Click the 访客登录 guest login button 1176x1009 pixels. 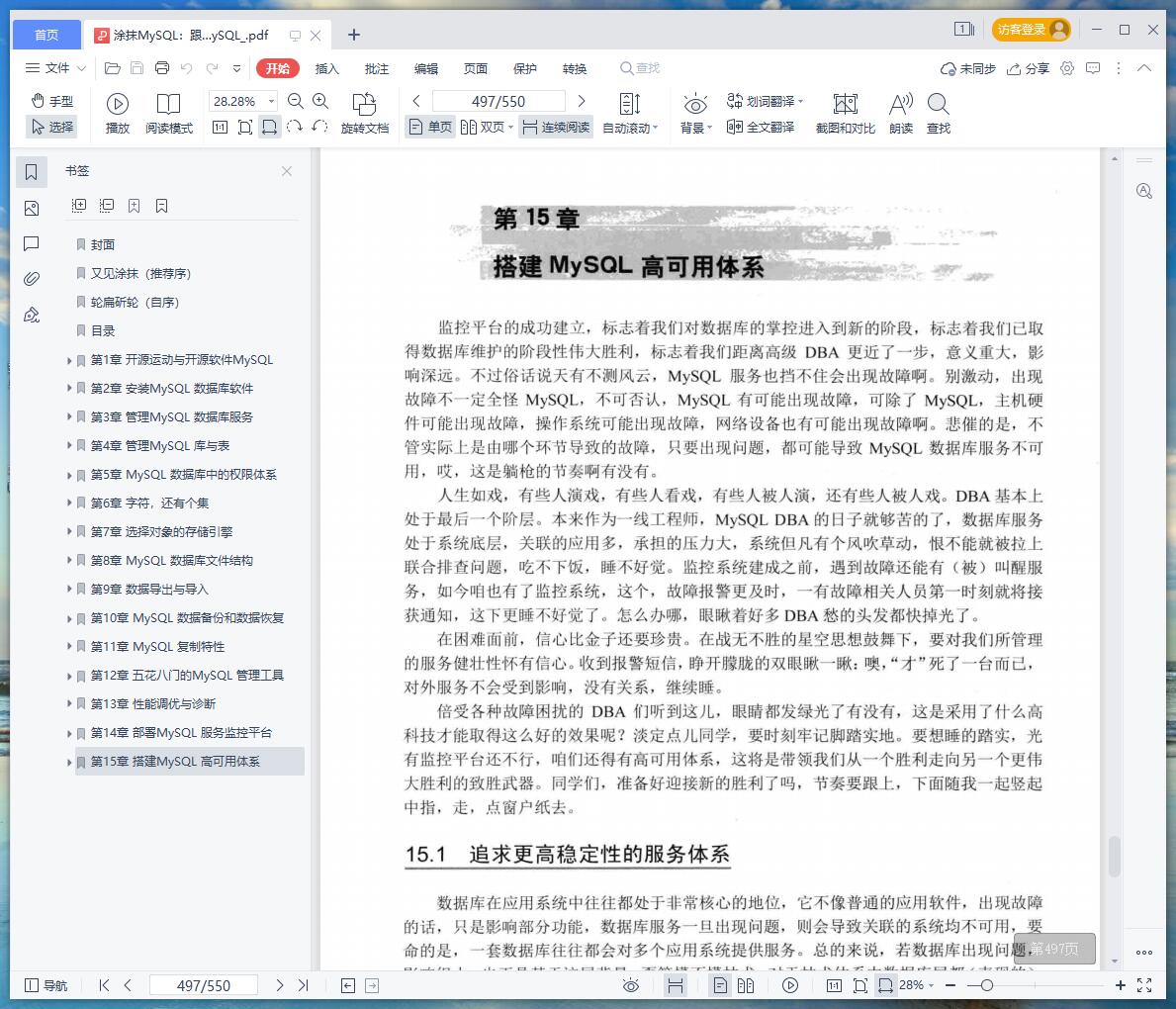click(x=1032, y=30)
